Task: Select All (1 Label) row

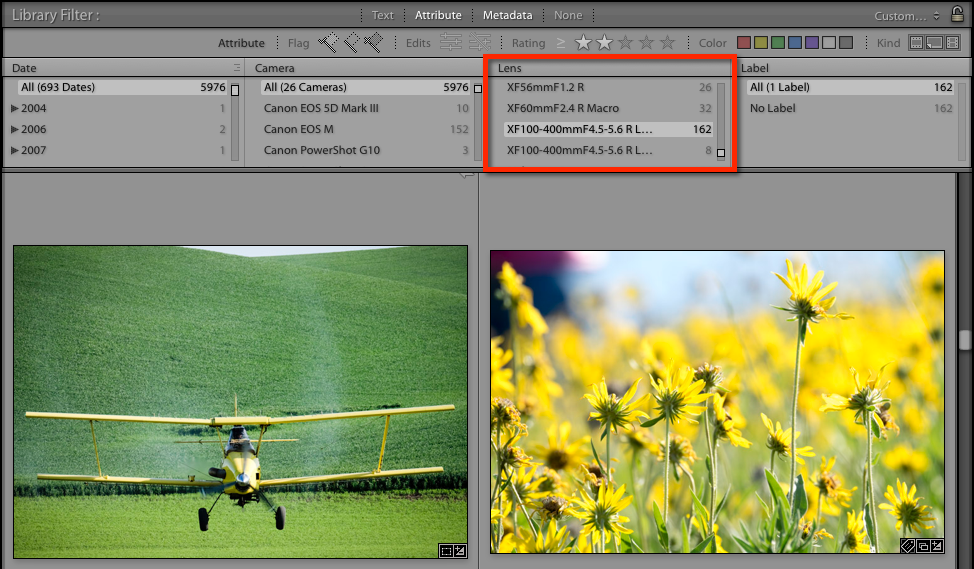Action: coord(850,87)
